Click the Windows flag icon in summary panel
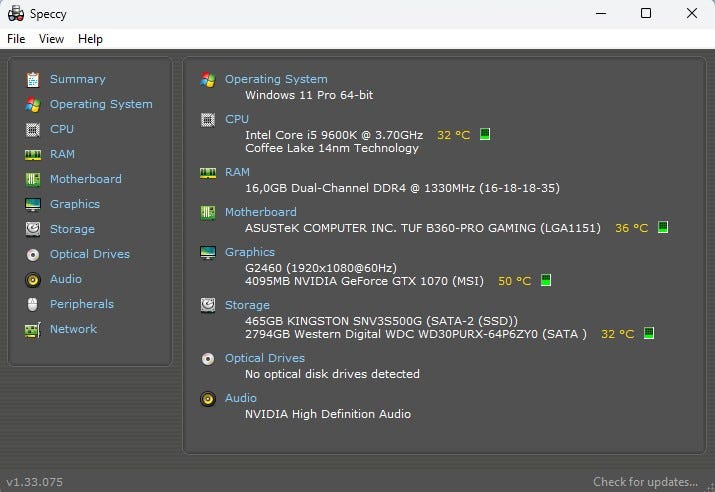 (208, 80)
